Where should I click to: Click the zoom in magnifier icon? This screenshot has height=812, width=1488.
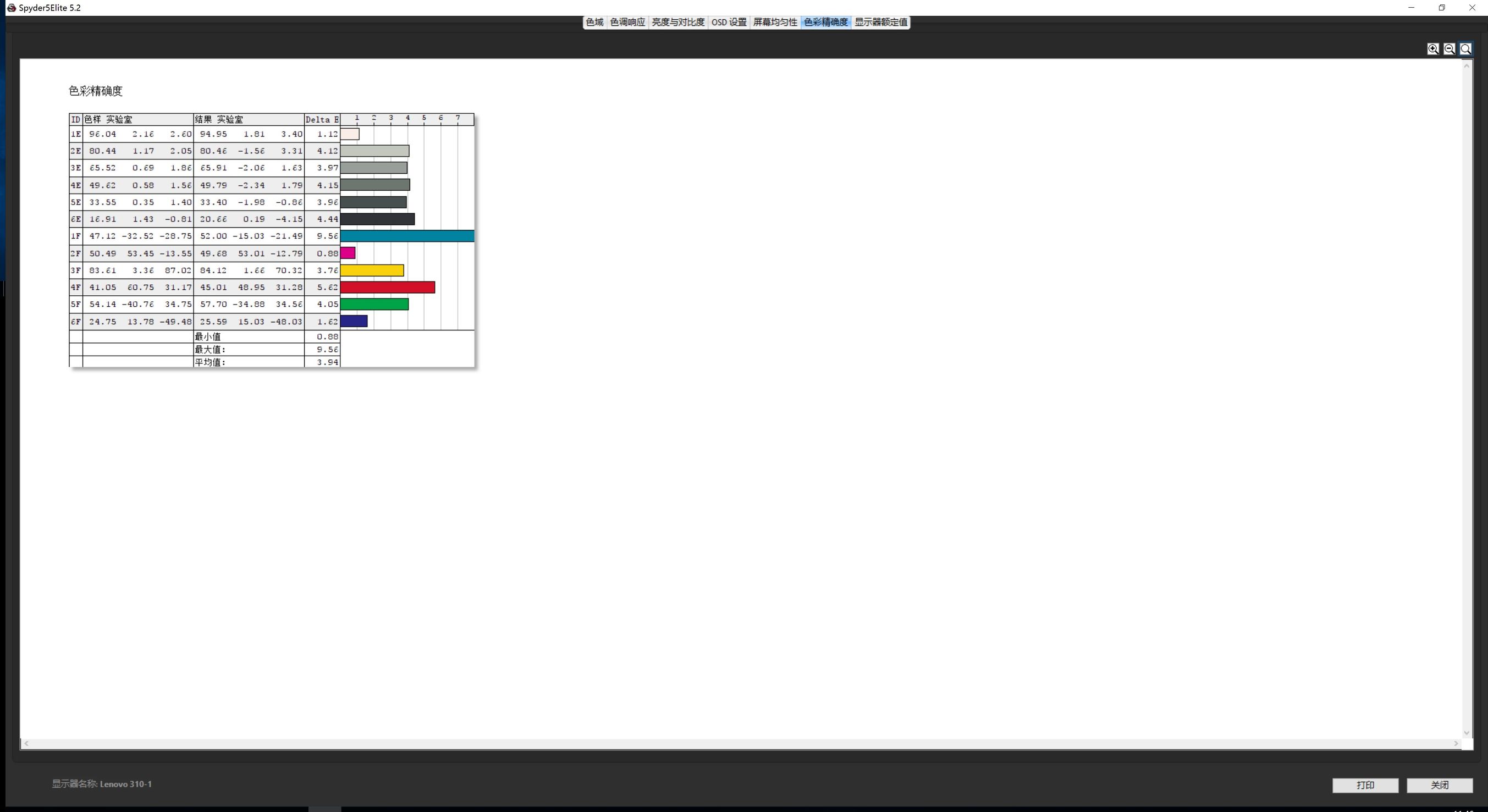[x=1432, y=49]
